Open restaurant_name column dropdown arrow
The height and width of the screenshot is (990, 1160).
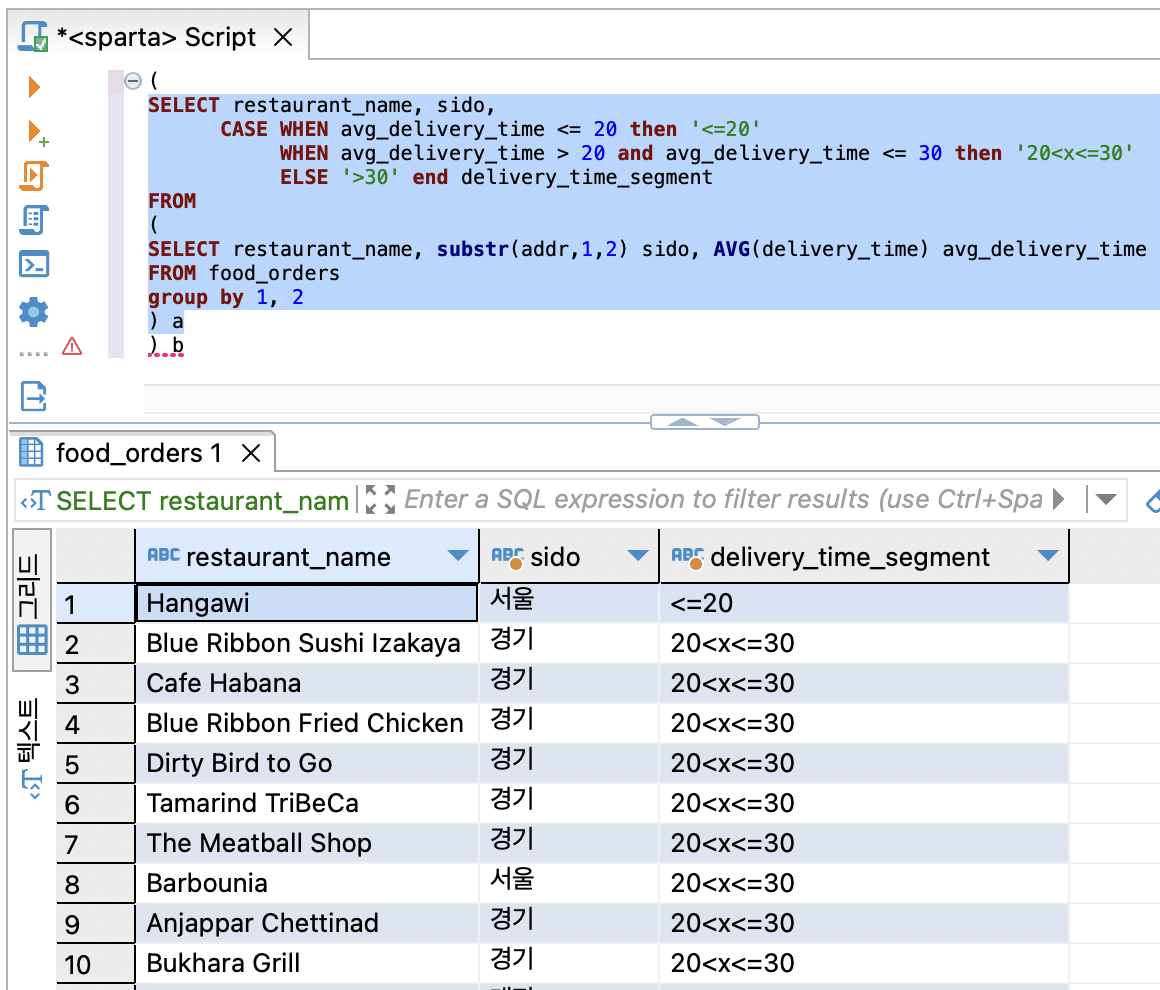(x=458, y=556)
